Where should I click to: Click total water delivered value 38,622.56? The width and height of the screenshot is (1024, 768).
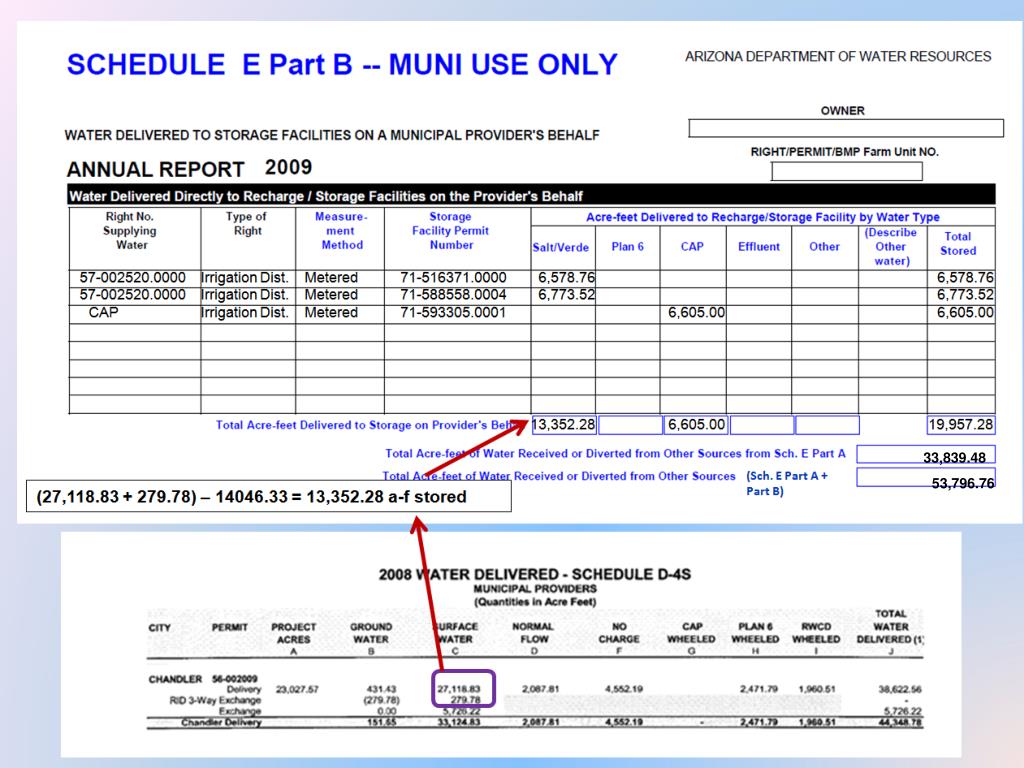[900, 690]
